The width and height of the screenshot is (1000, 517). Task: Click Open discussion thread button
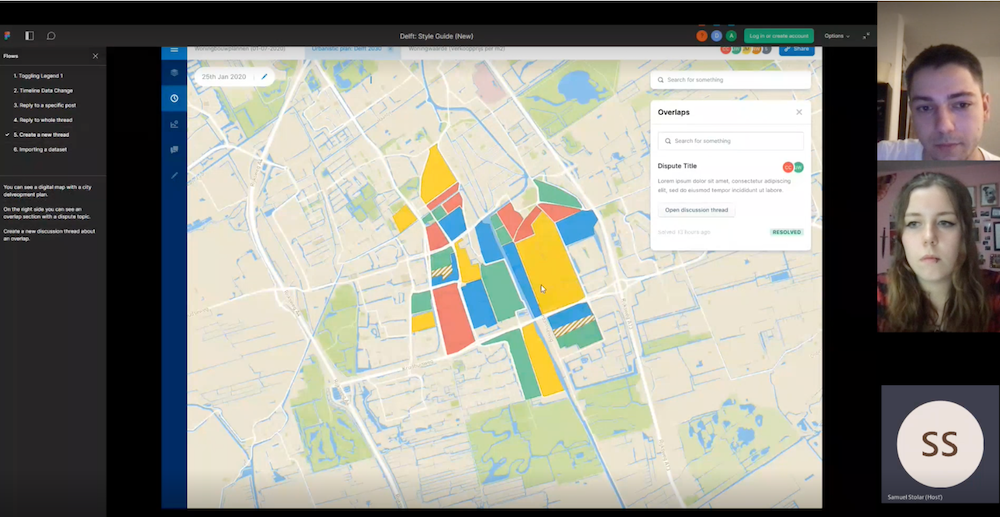click(x=697, y=210)
